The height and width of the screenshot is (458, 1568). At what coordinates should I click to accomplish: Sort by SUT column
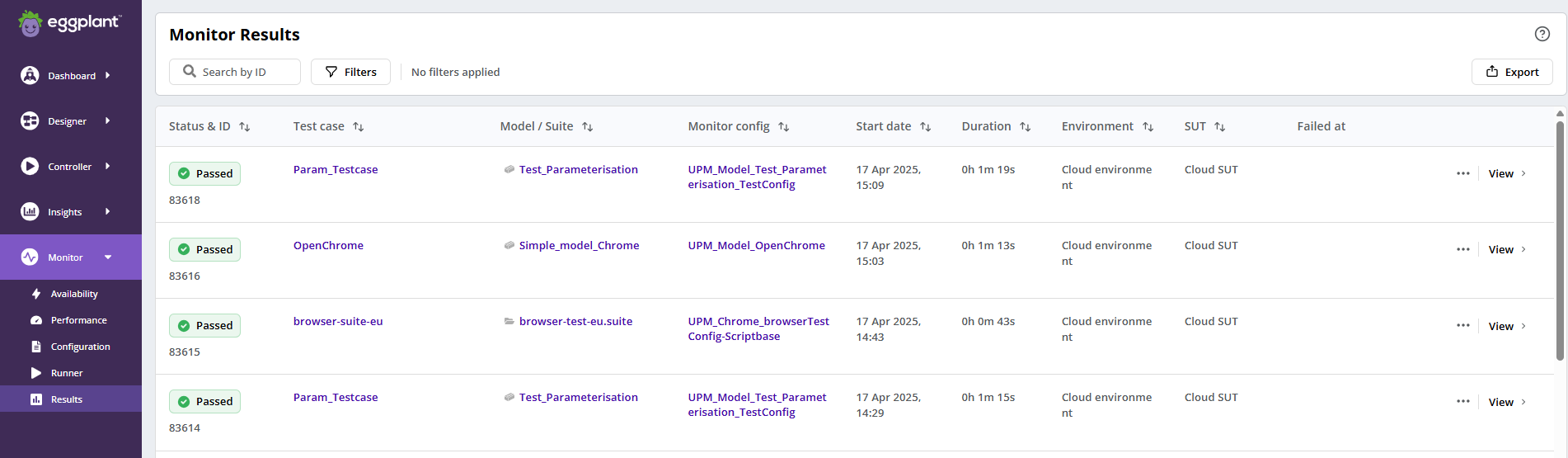tap(1220, 126)
